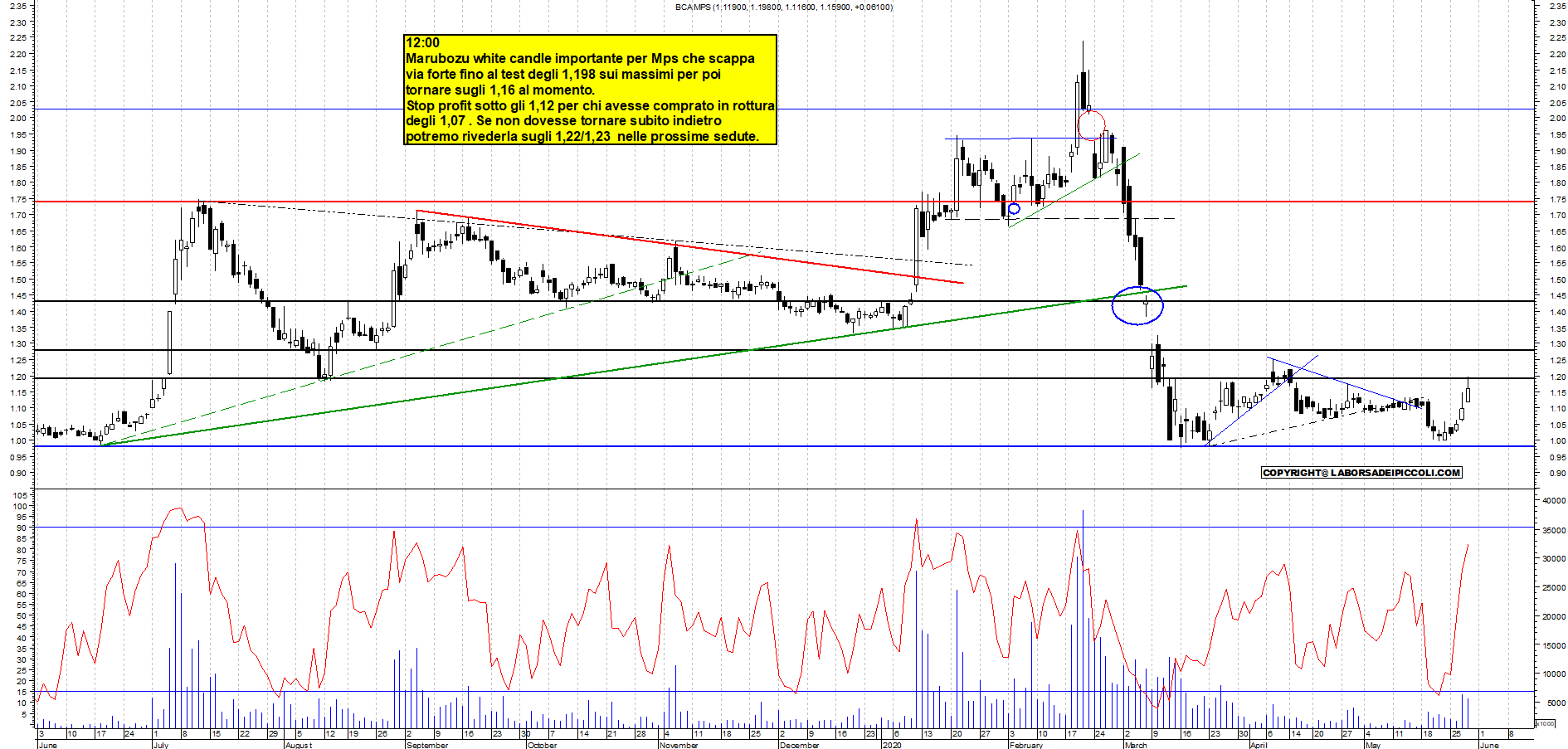The image size is (1568, 749).
Task: Click "1.75" on the left price axis
Action: tap(18, 199)
